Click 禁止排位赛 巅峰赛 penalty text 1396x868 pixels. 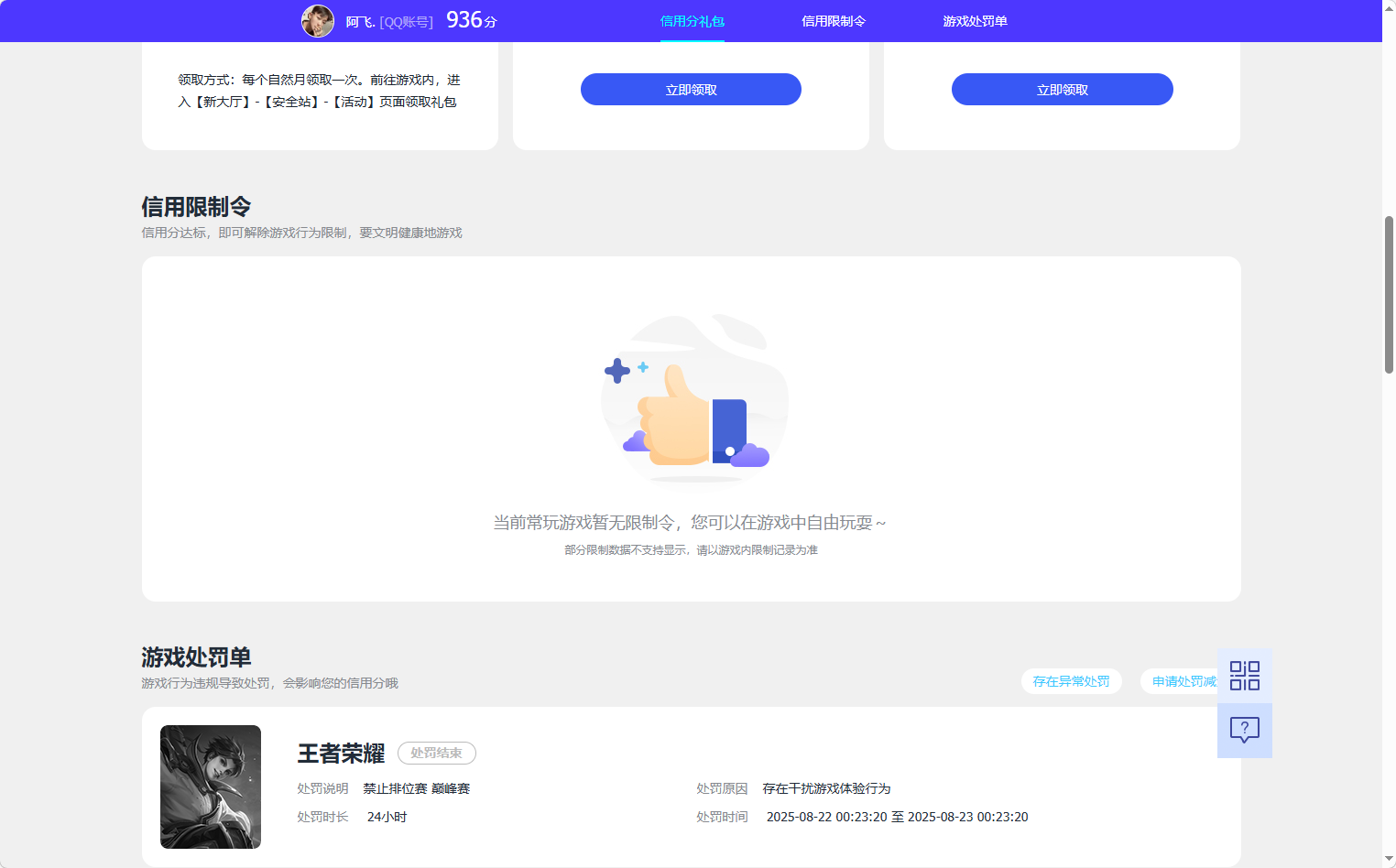pos(418,788)
